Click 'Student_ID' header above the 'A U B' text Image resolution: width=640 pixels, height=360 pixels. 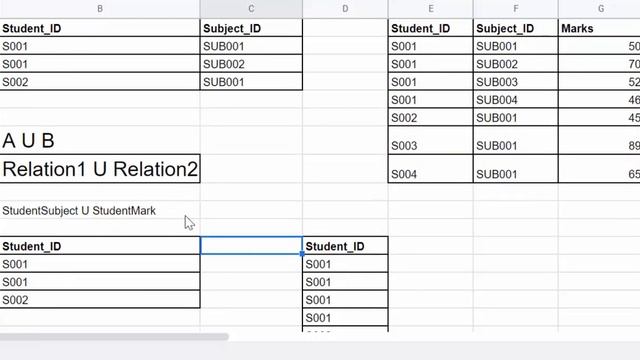tap(100, 28)
